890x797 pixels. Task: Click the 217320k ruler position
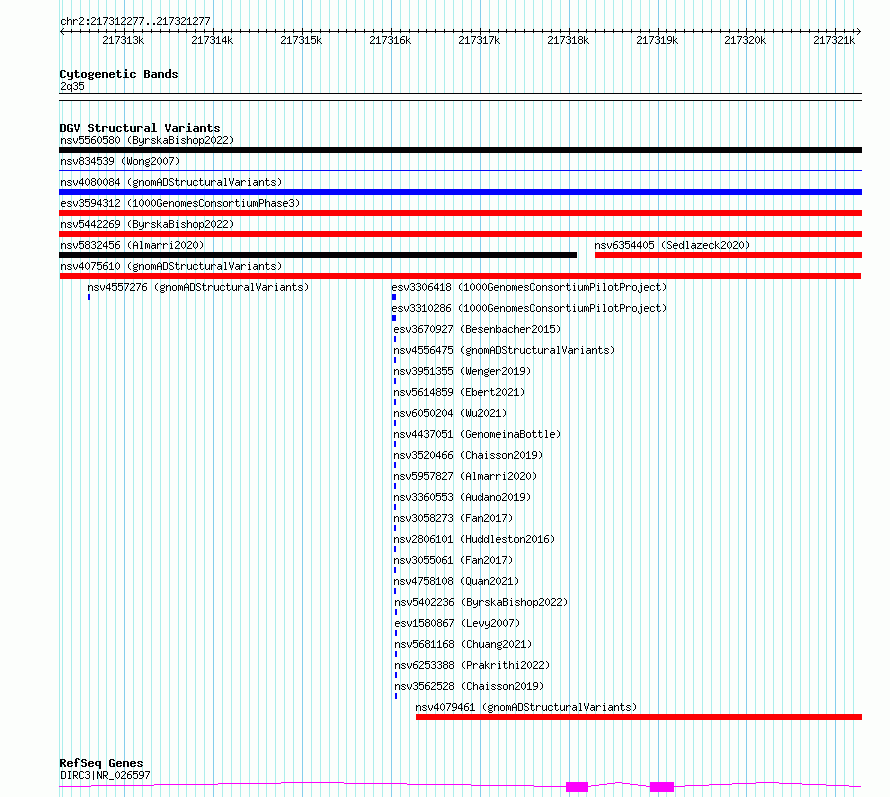point(745,40)
